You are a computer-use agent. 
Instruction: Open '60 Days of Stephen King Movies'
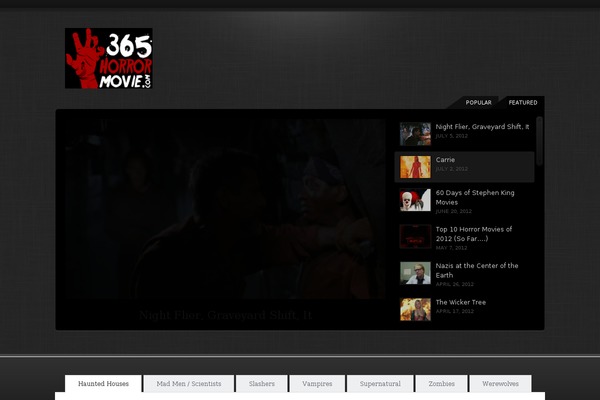[x=475, y=198]
